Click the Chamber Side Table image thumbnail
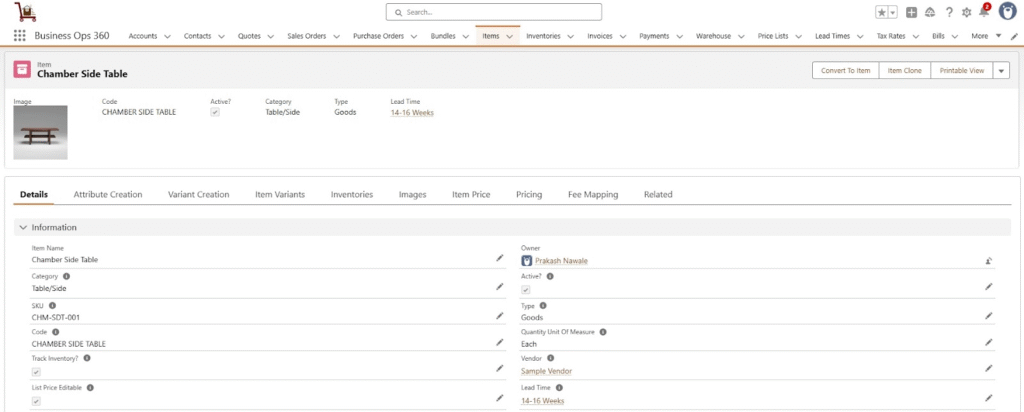Screen dimensions: 1024x412 pyautogui.click(x=40, y=131)
